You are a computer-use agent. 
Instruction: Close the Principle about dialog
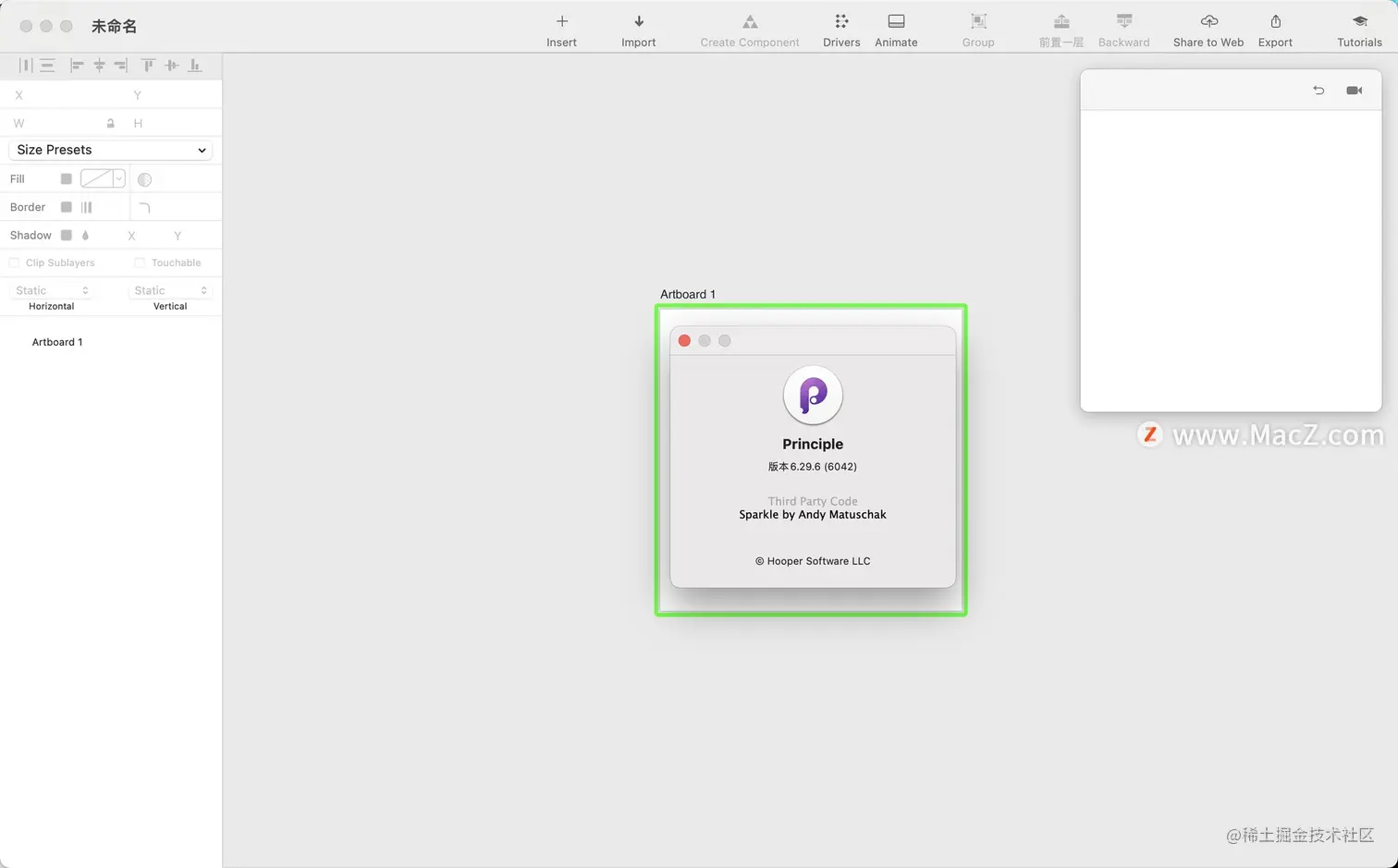click(x=684, y=340)
